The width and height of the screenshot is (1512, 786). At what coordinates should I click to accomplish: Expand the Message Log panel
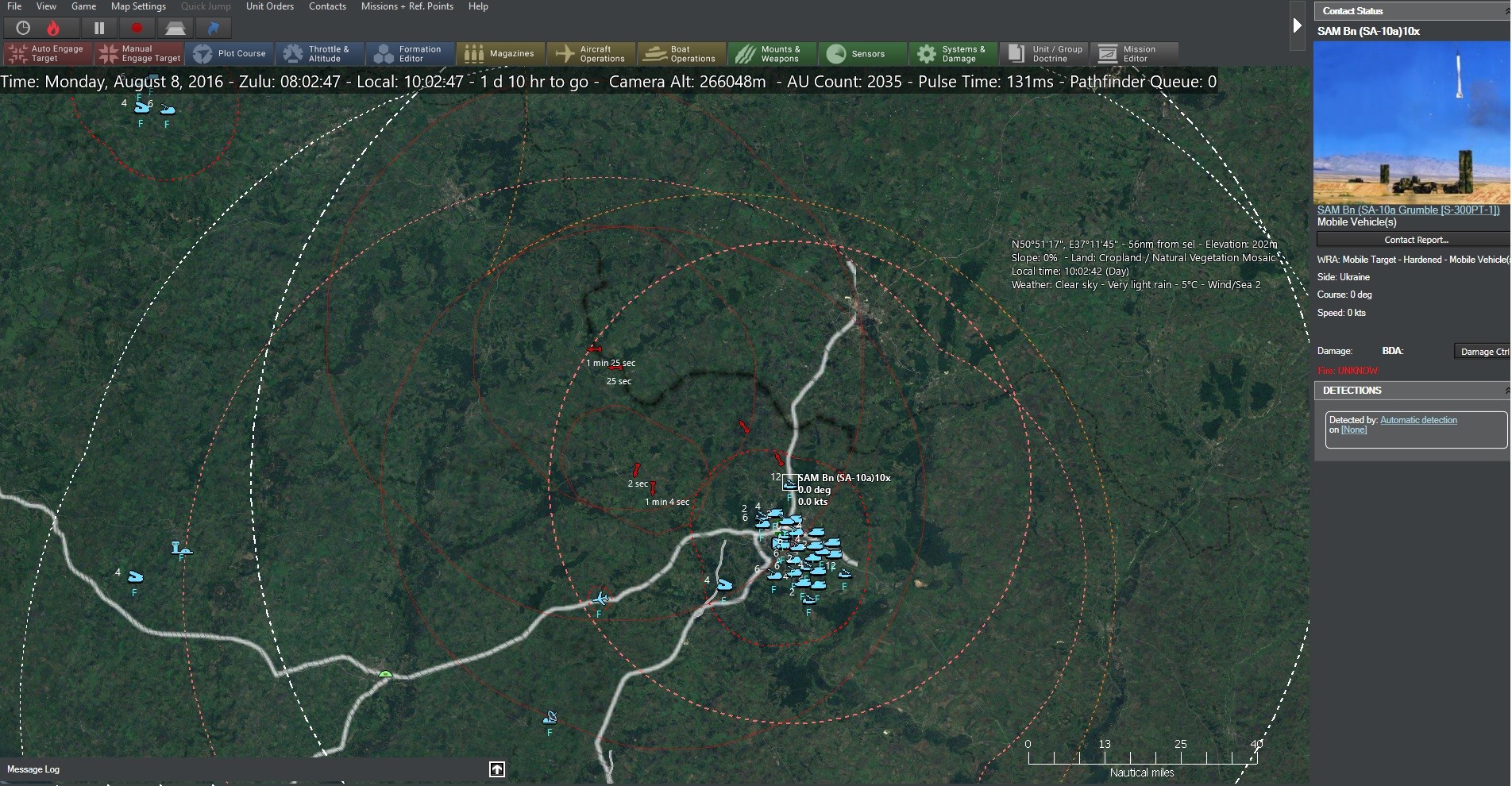(496, 769)
